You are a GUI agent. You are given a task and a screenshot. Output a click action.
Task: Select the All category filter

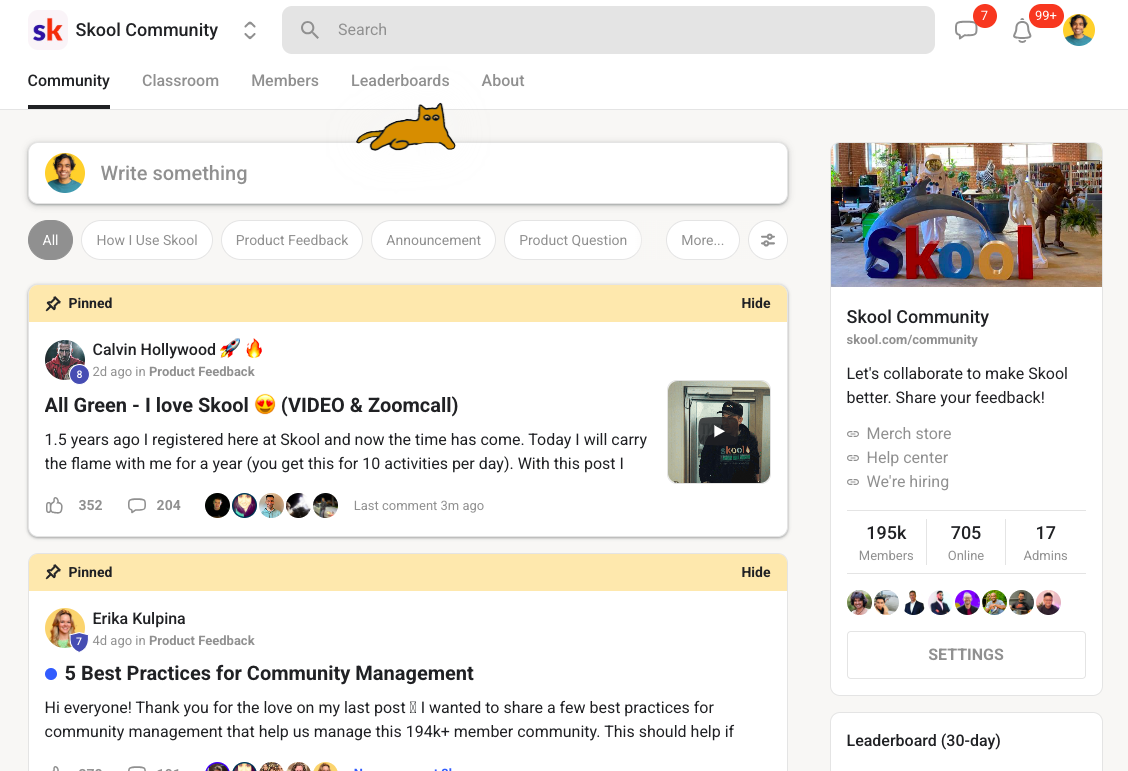tap(50, 240)
